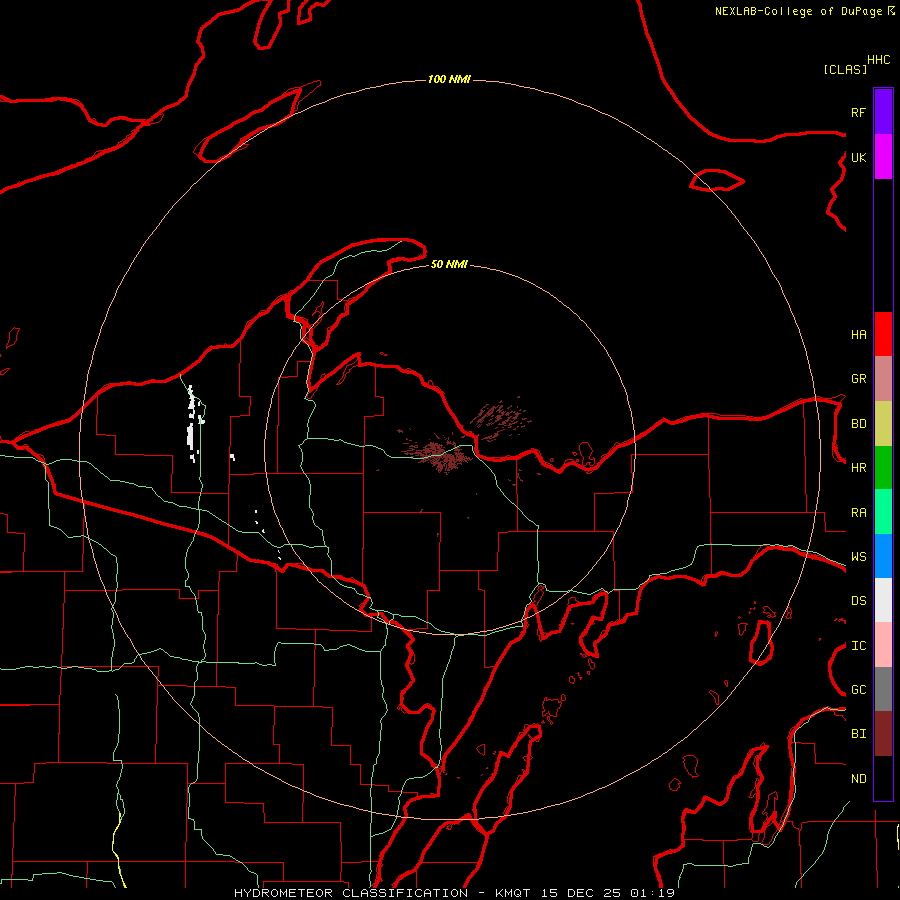The width and height of the screenshot is (900, 900).
Task: Click the 'RA' legend label
Action: 858,513
